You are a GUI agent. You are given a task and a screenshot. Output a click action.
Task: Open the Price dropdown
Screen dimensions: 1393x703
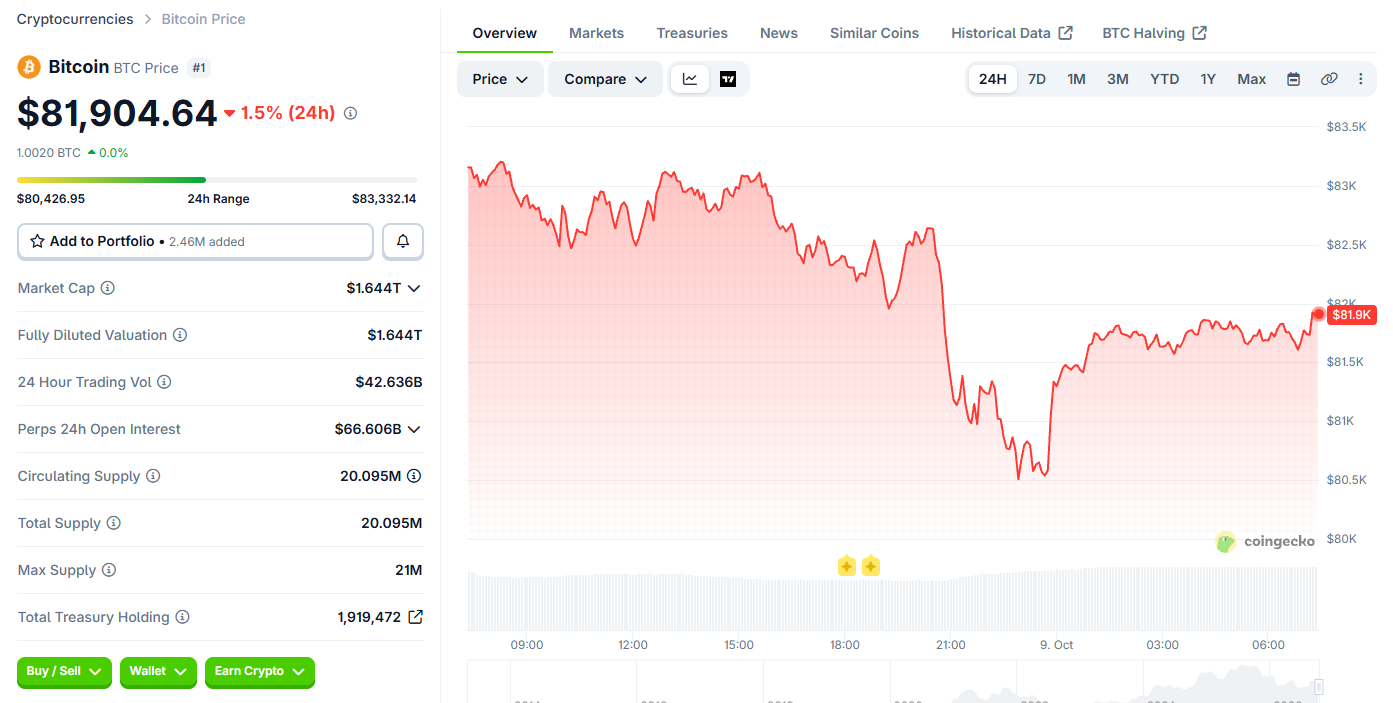[500, 79]
